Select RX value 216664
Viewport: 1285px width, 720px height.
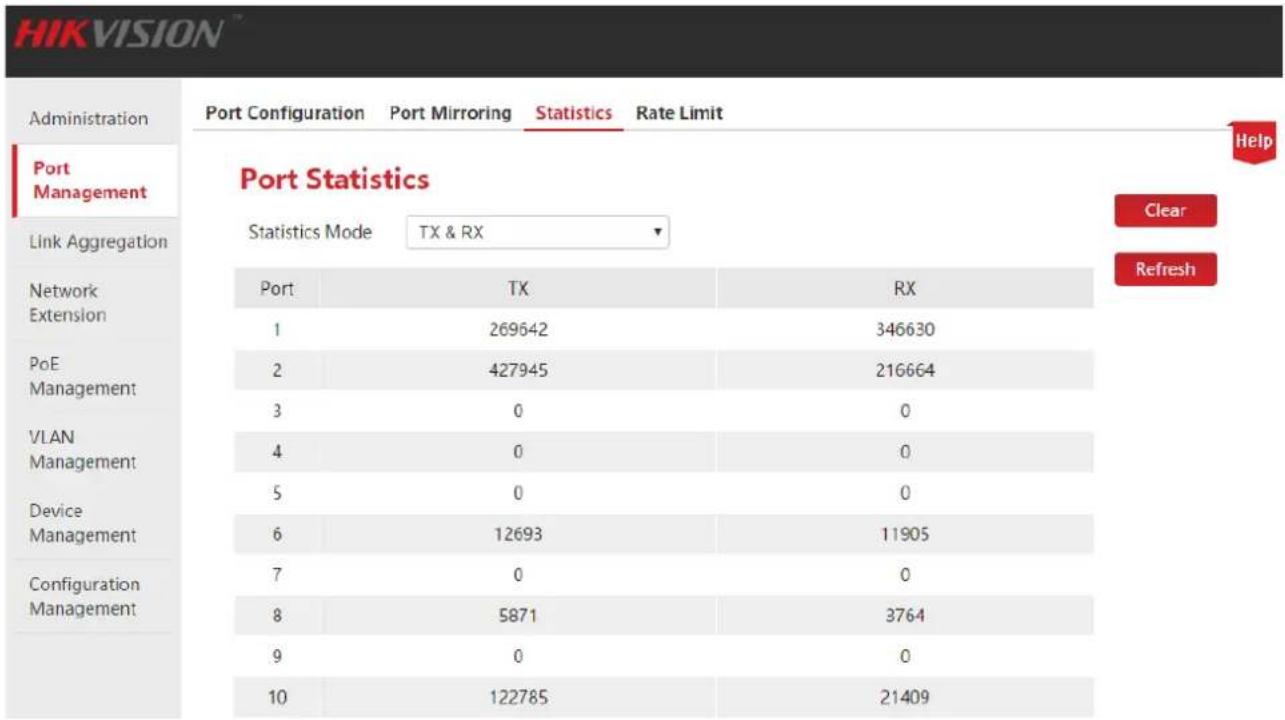point(905,370)
